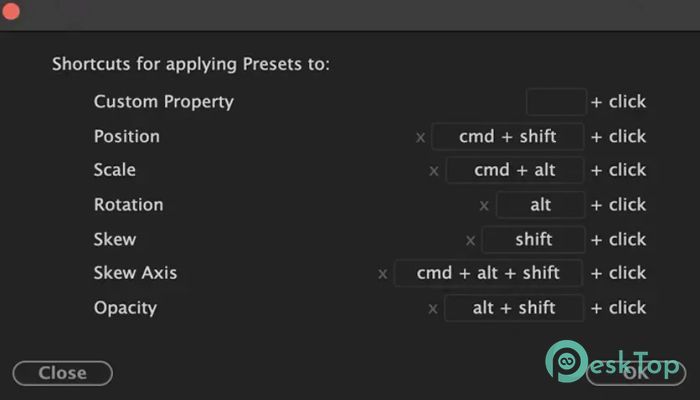Select the Skew Axis 'cmd + alt + shift' field
Viewport: 700px width, 400px height.
488,273
